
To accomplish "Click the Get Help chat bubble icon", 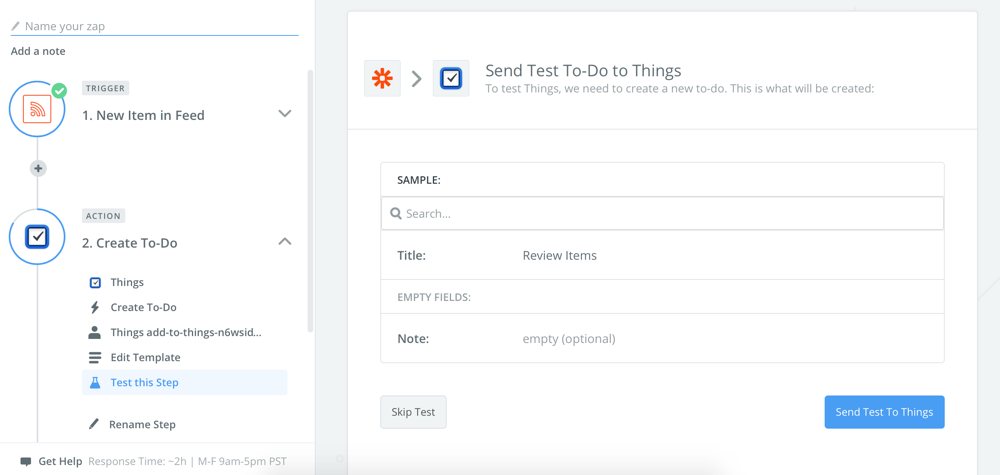I will (26, 461).
